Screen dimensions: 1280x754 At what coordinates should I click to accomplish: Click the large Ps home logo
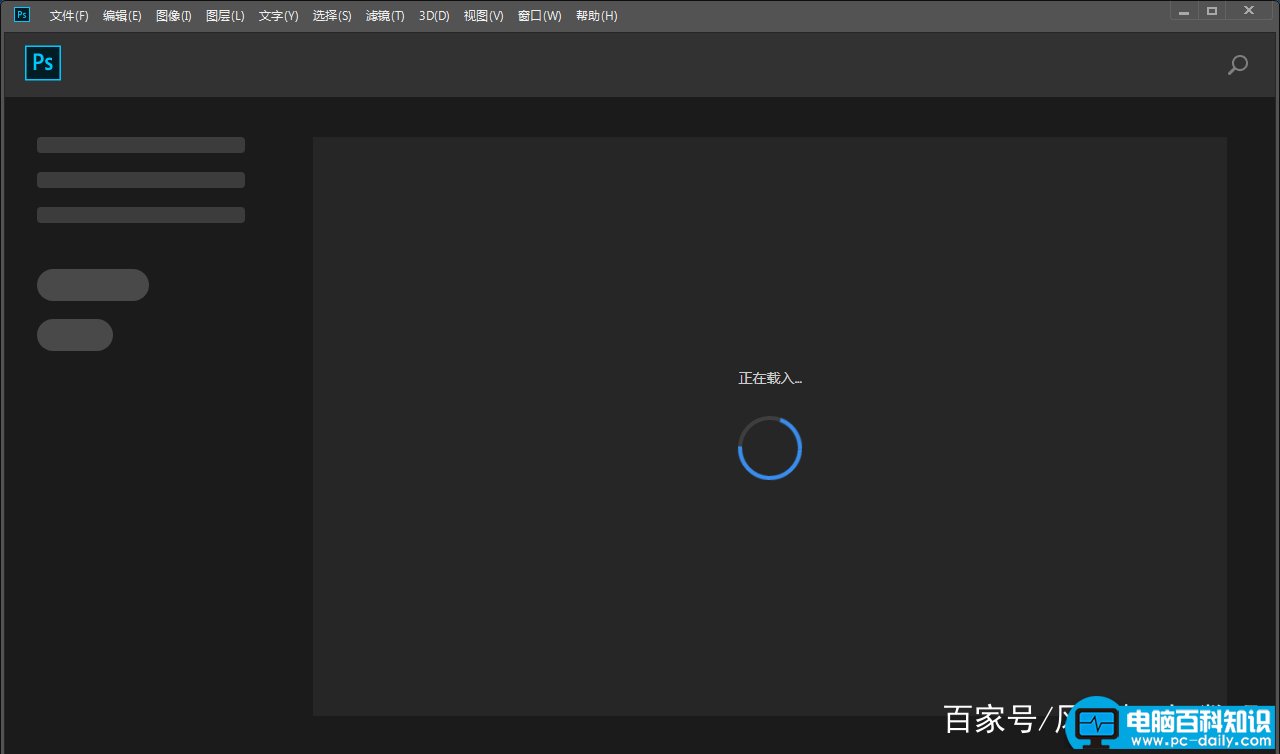[43, 63]
